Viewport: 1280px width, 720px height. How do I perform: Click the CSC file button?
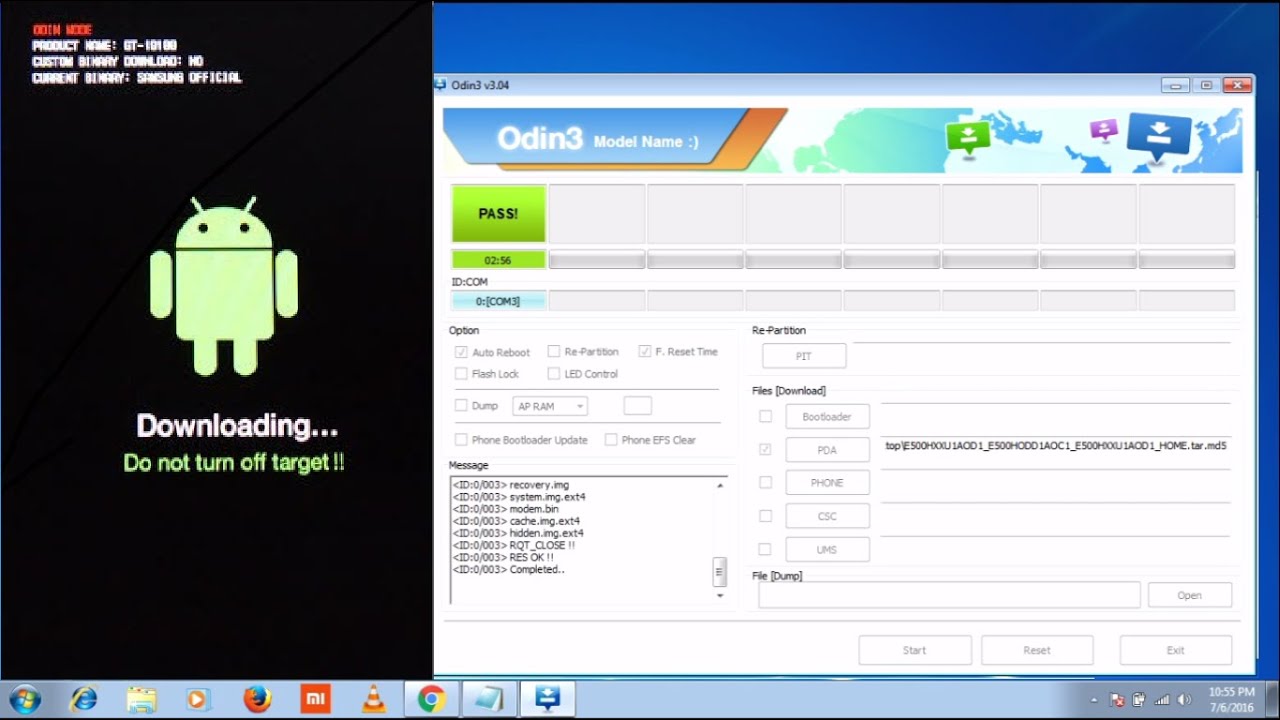pyautogui.click(x=827, y=516)
